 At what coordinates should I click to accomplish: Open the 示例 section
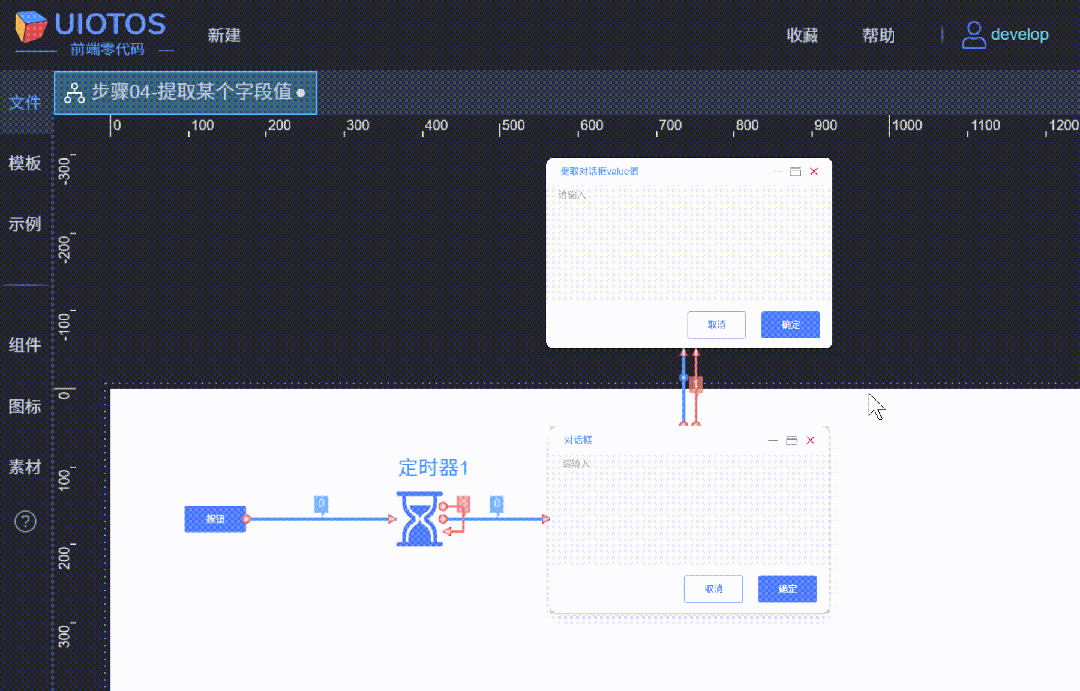(25, 223)
